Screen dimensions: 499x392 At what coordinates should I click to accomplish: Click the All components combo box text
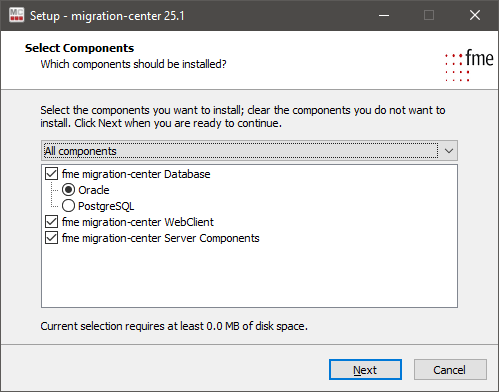[81, 151]
